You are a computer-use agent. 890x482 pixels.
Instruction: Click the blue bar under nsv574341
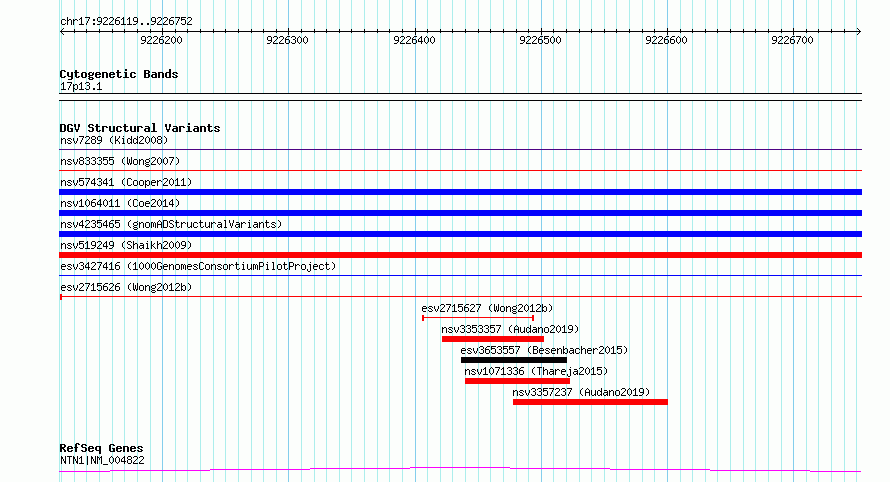tap(460, 192)
